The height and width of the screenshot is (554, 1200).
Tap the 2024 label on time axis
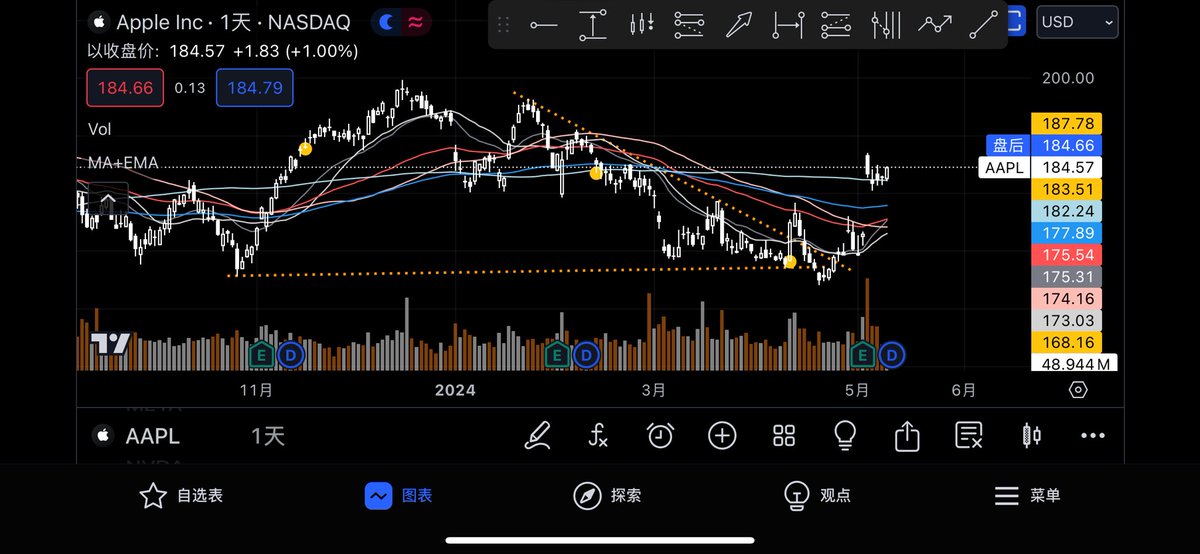pos(455,390)
